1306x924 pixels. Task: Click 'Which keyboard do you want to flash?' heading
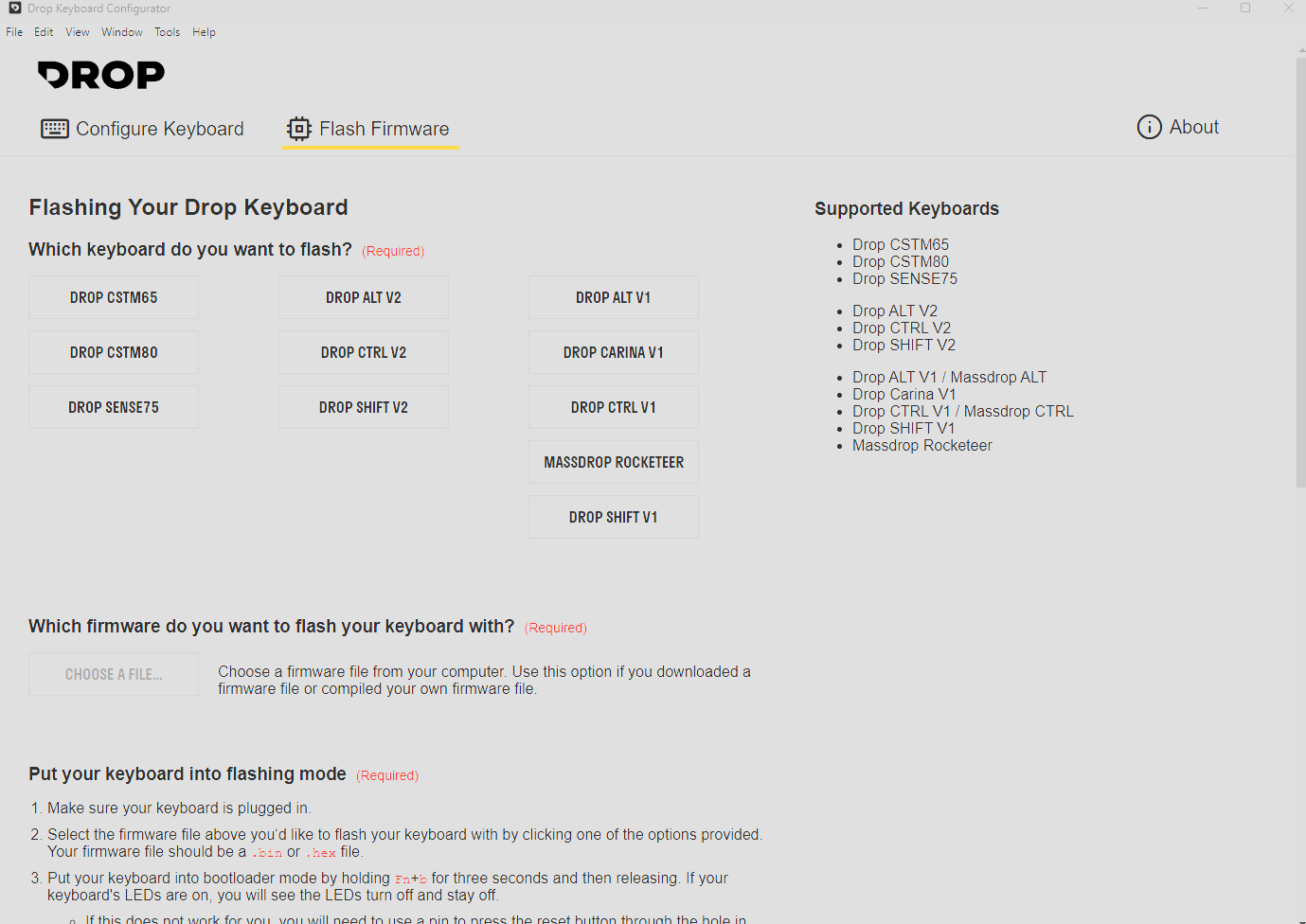(x=190, y=249)
